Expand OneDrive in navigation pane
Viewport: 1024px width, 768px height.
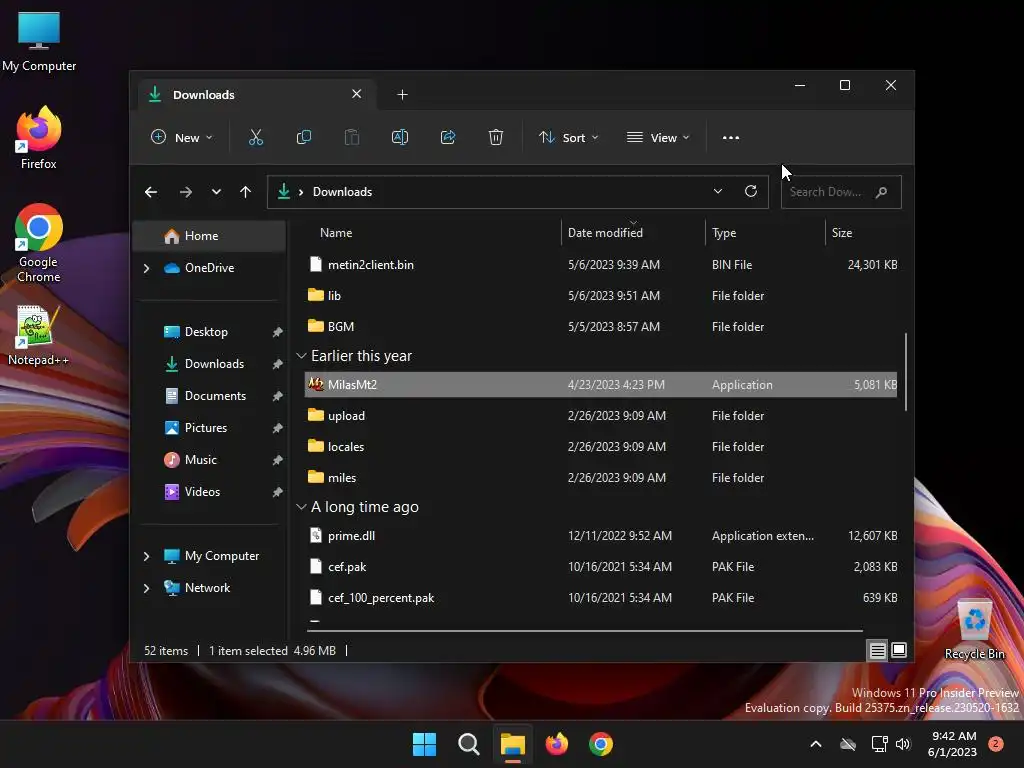(x=146, y=268)
